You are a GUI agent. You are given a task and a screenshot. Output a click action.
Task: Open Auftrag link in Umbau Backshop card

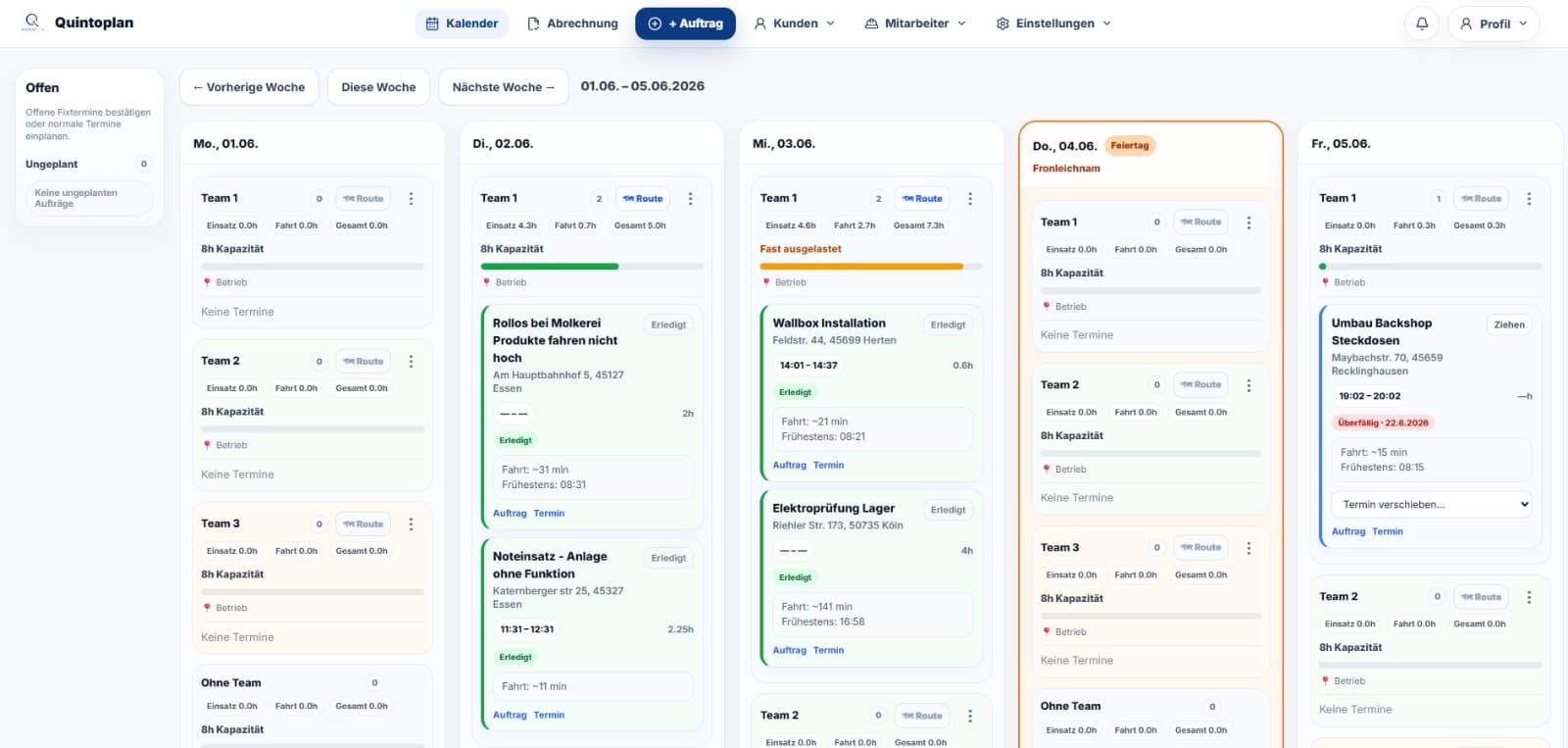(1348, 532)
